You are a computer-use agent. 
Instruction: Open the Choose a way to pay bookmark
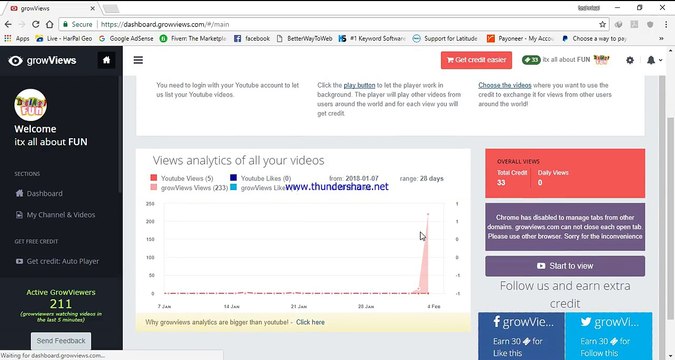(594, 38)
